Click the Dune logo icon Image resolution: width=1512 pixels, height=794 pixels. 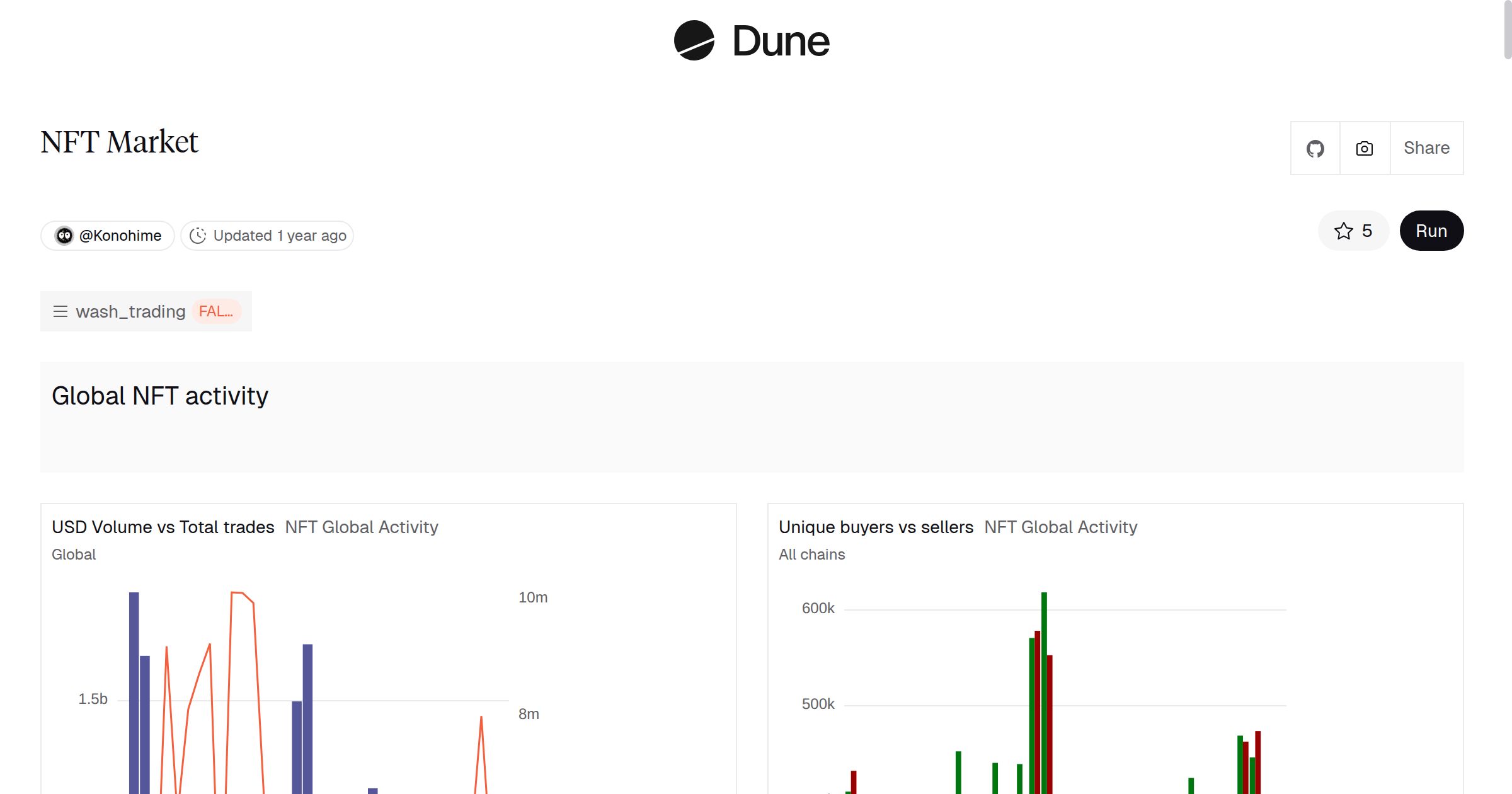tap(694, 40)
